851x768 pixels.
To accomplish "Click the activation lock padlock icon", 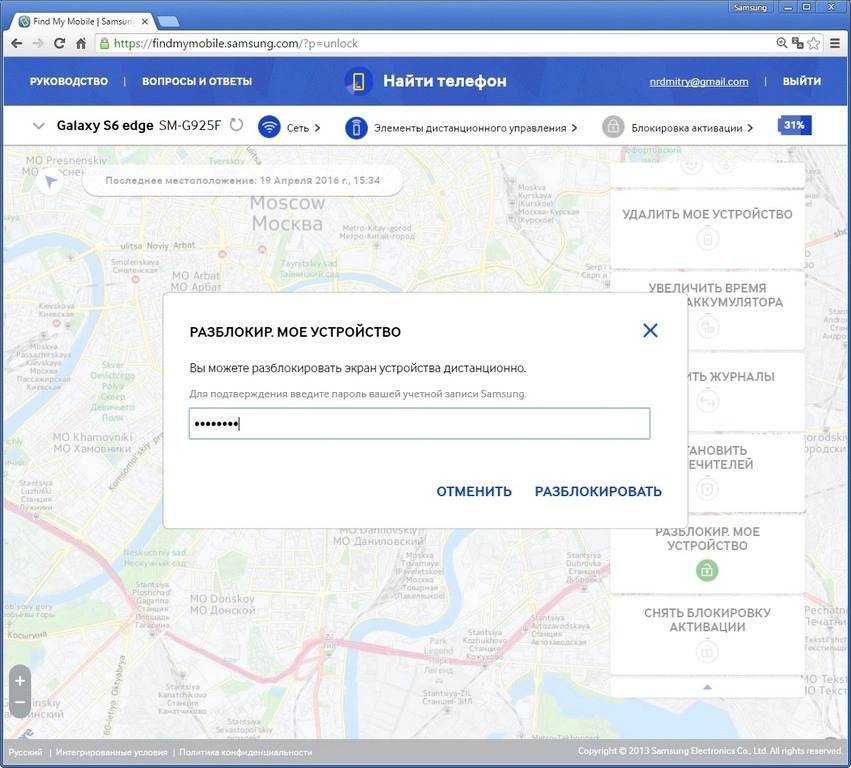I will click(x=613, y=127).
